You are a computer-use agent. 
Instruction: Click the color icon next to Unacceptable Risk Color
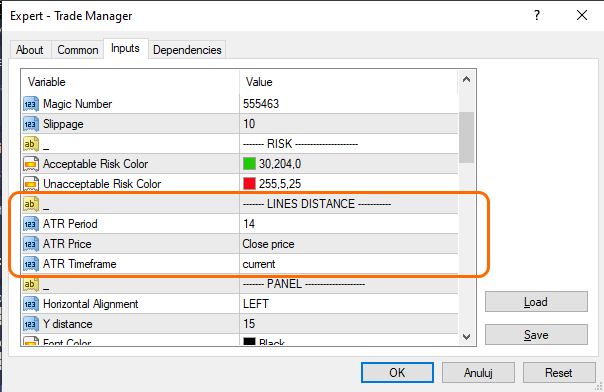[x=31, y=184]
